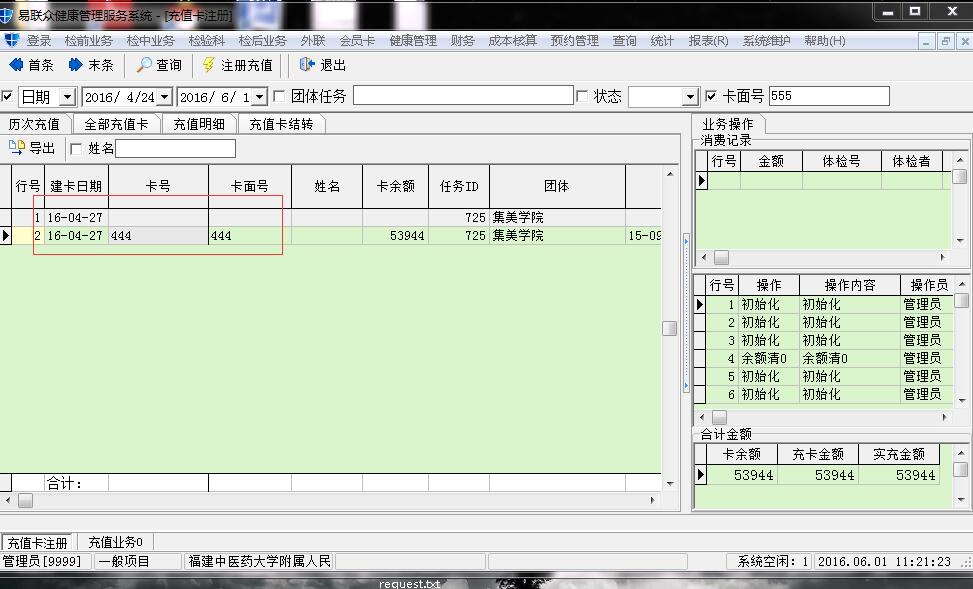This screenshot has width=973, height=589.
Task: Select the 业务操作 tab
Action: (x=727, y=124)
